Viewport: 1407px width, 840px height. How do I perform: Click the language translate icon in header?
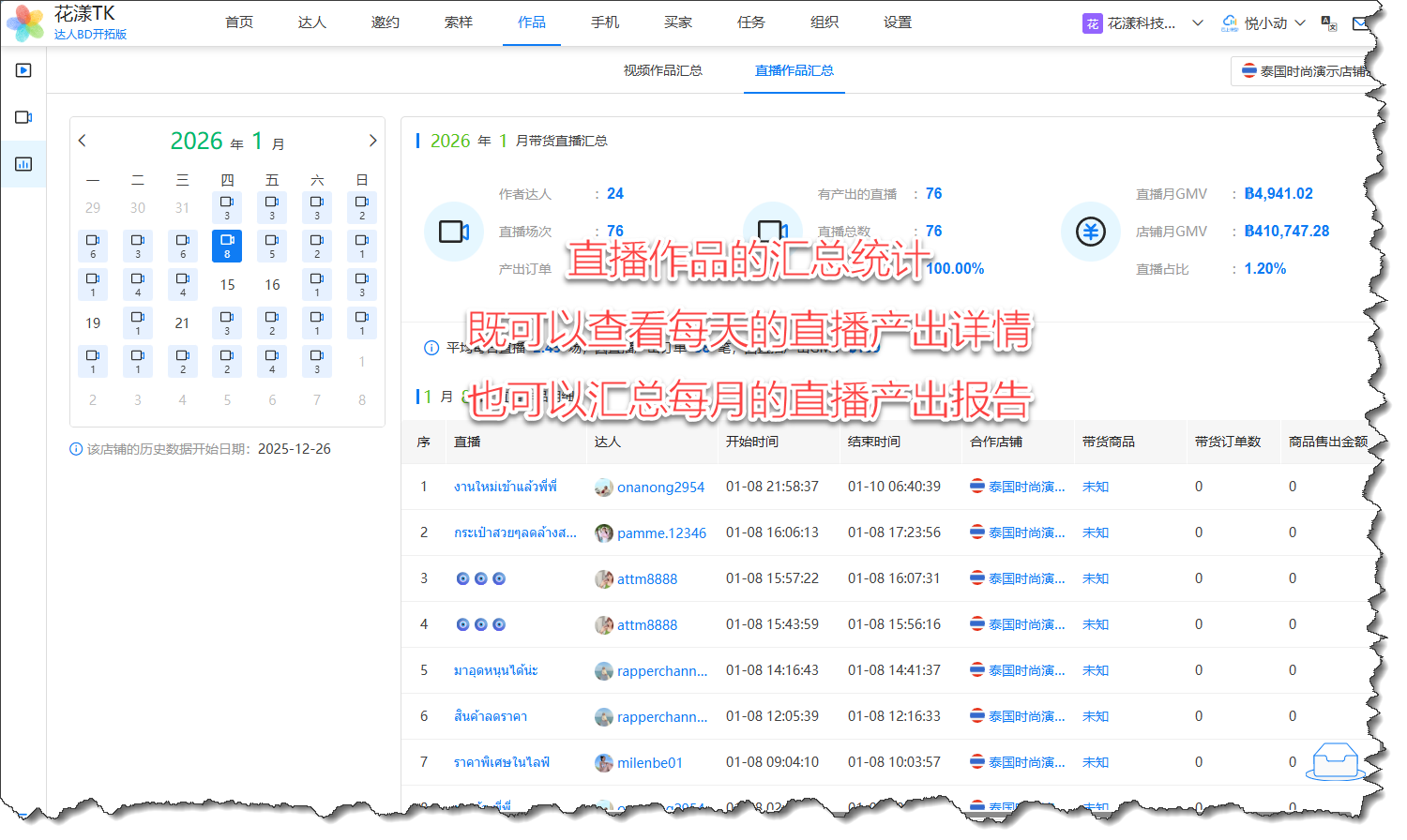pyautogui.click(x=1328, y=23)
